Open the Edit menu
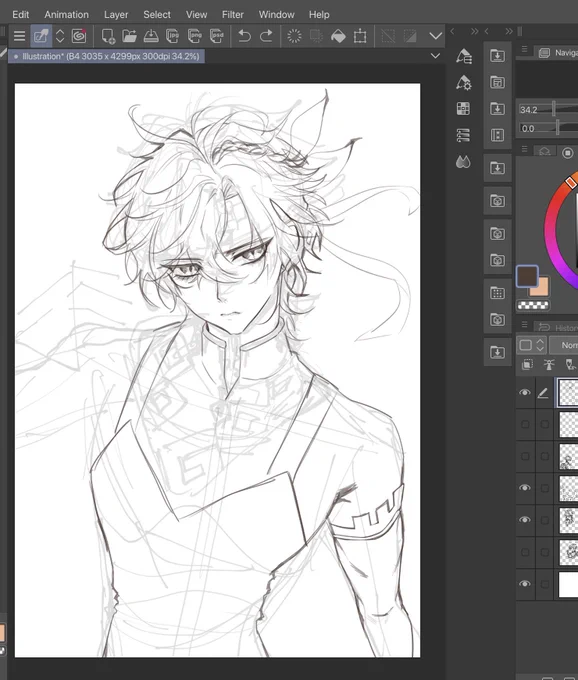Image resolution: width=578 pixels, height=680 pixels. (x=20, y=14)
